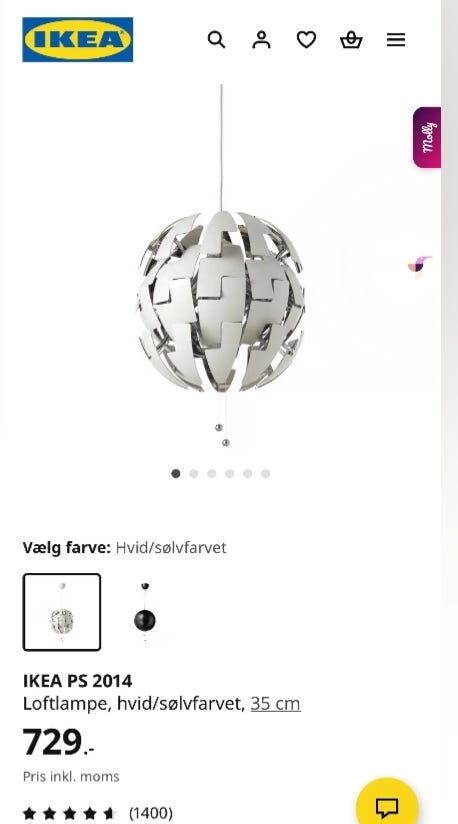The height and width of the screenshot is (824, 458).
Task: Open the Molly side tab
Action: 427,137
